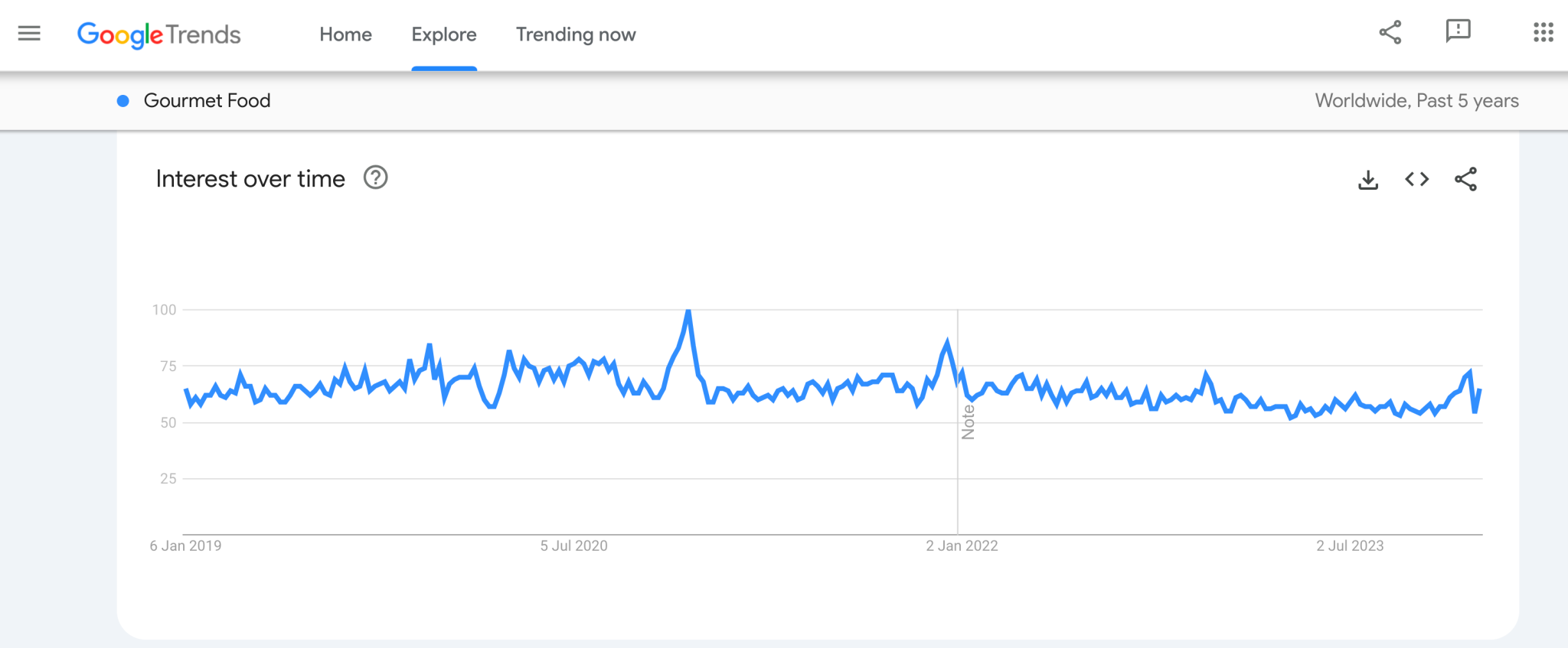The width and height of the screenshot is (1568, 648).
Task: Open Google Trends homepage via the logo
Action: coord(158,35)
